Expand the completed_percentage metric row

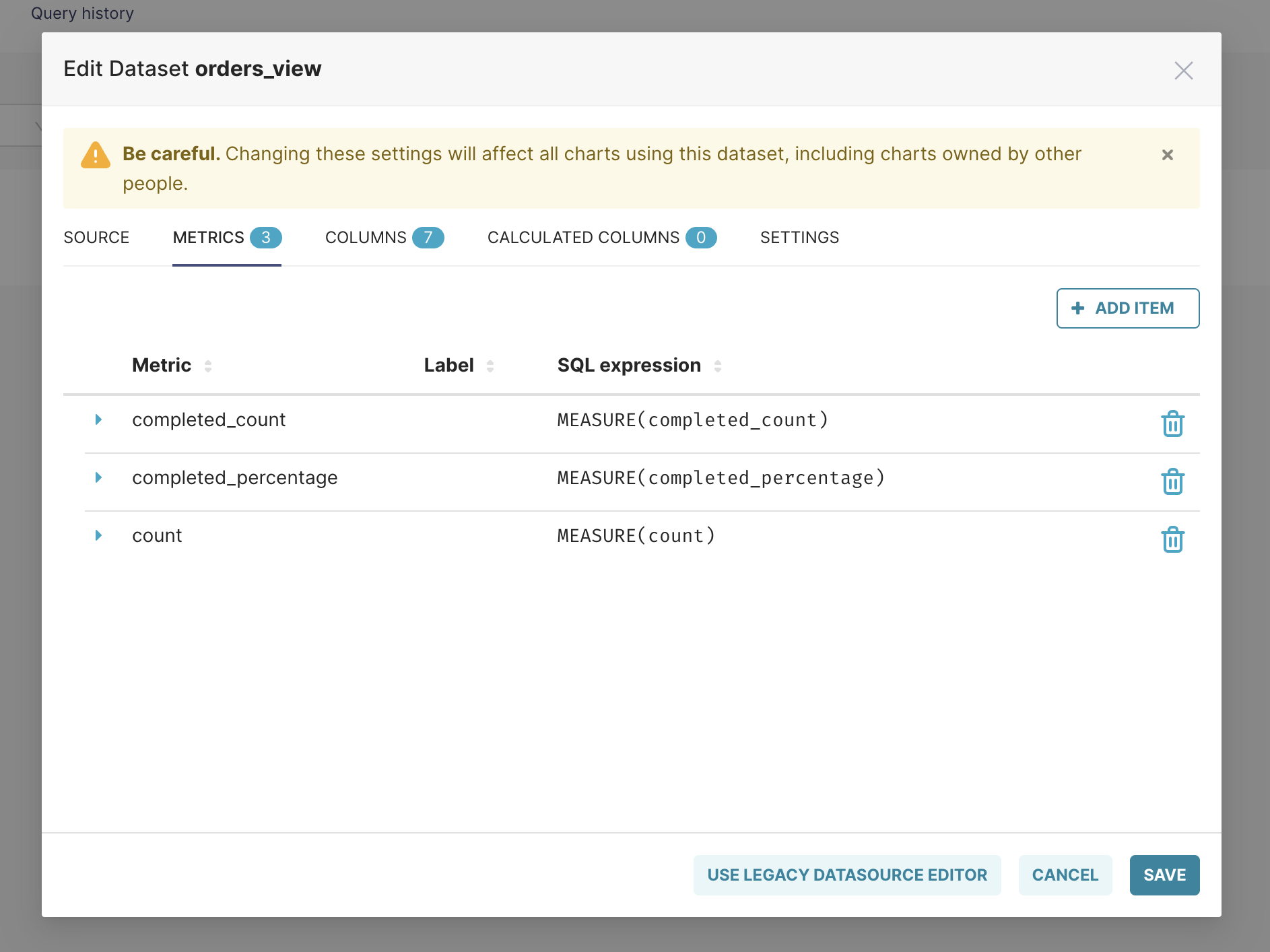(98, 477)
